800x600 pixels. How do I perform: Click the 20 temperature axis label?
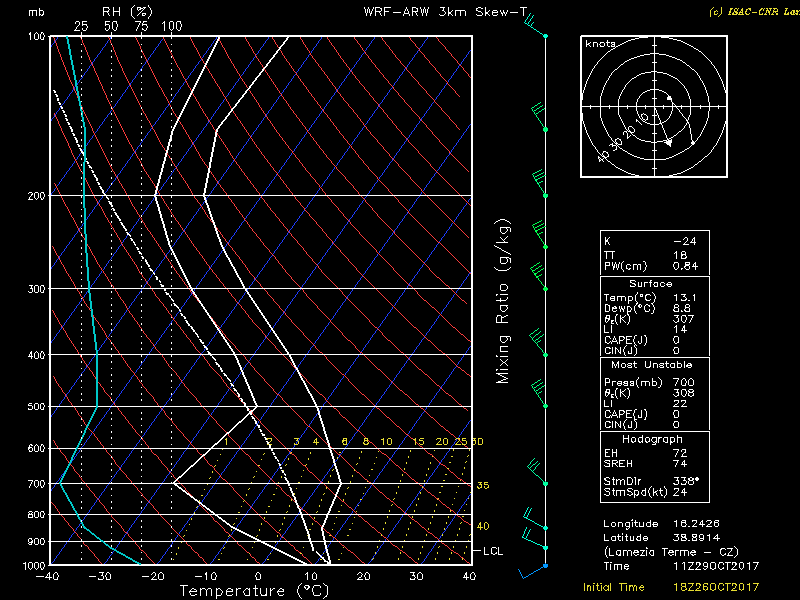(363, 577)
